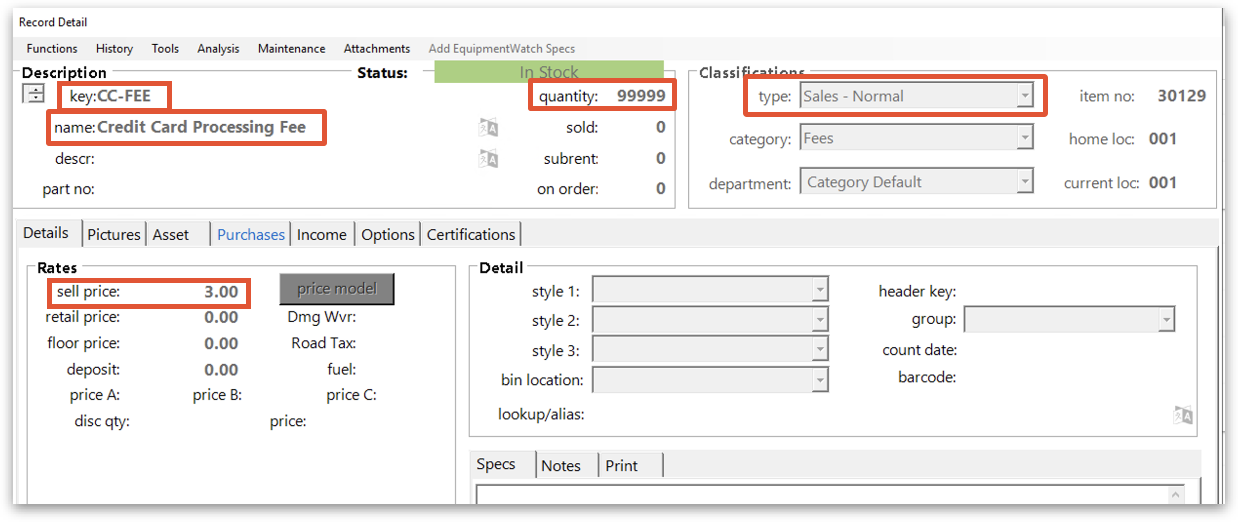Click the price model button
1238x522 pixels.
pos(337,288)
